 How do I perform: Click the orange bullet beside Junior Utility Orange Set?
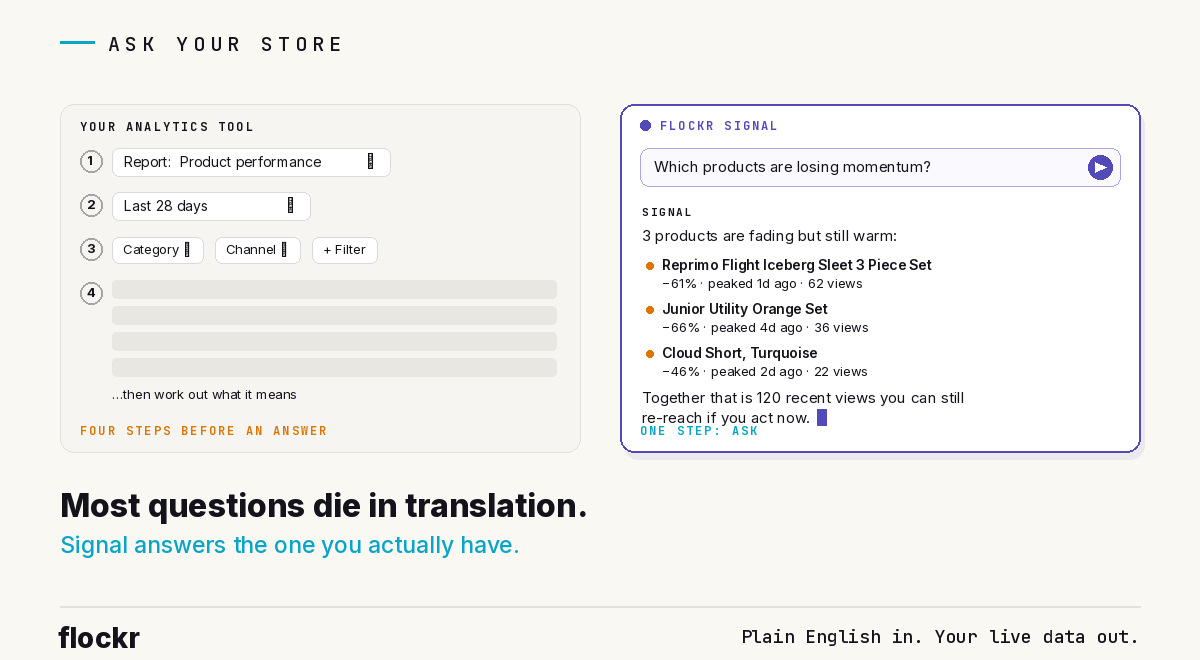click(x=650, y=310)
